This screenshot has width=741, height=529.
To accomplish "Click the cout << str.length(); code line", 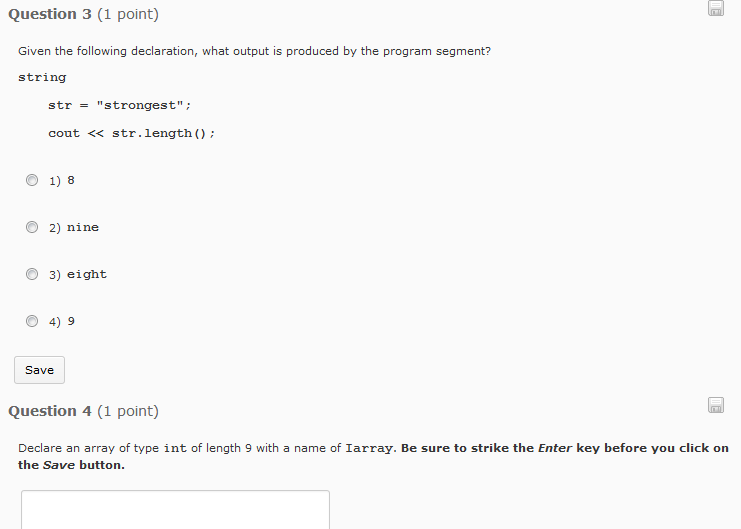I will (x=131, y=134).
